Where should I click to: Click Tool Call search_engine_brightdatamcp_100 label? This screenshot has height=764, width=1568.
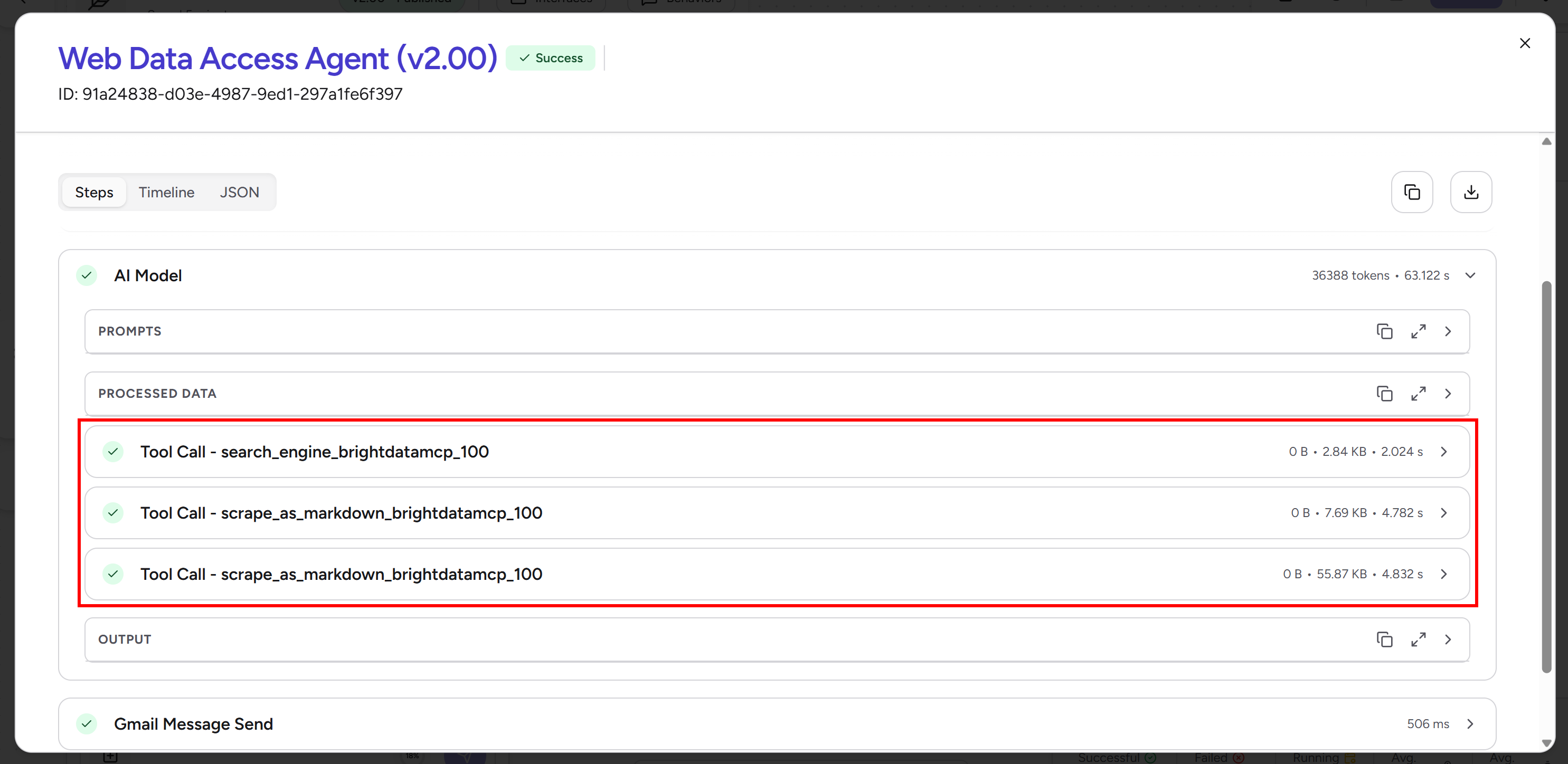click(x=314, y=451)
